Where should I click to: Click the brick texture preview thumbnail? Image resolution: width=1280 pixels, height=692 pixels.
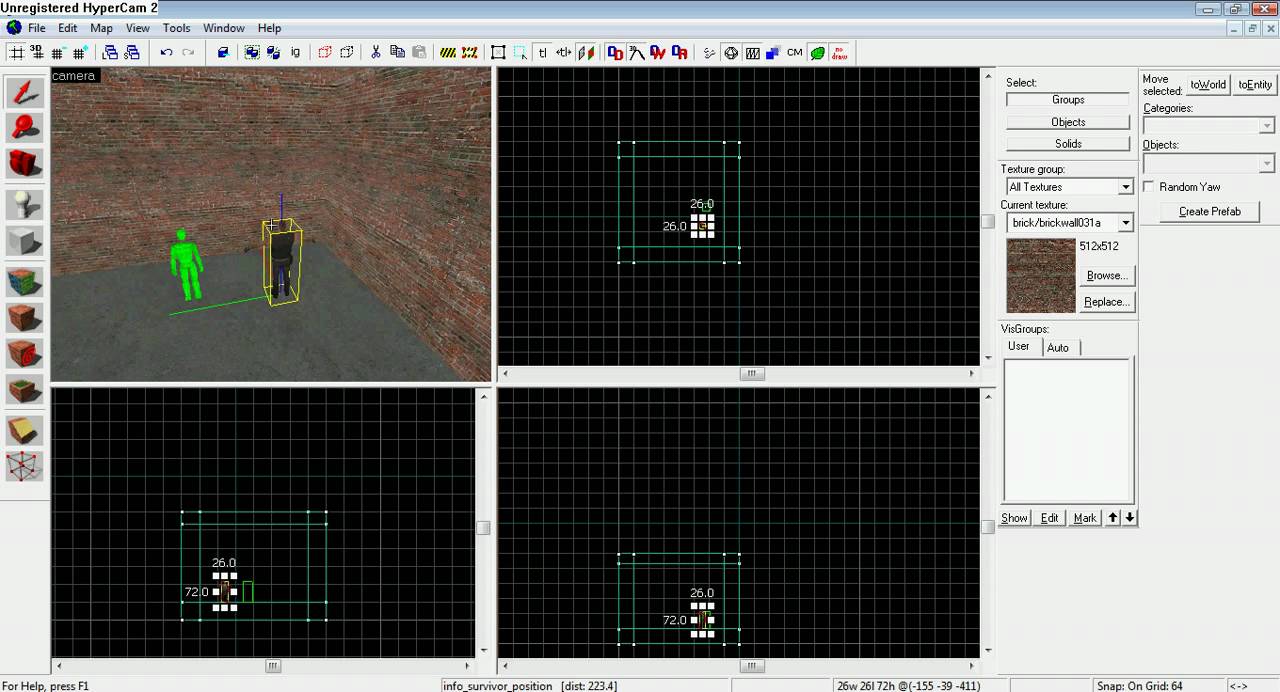click(1041, 275)
